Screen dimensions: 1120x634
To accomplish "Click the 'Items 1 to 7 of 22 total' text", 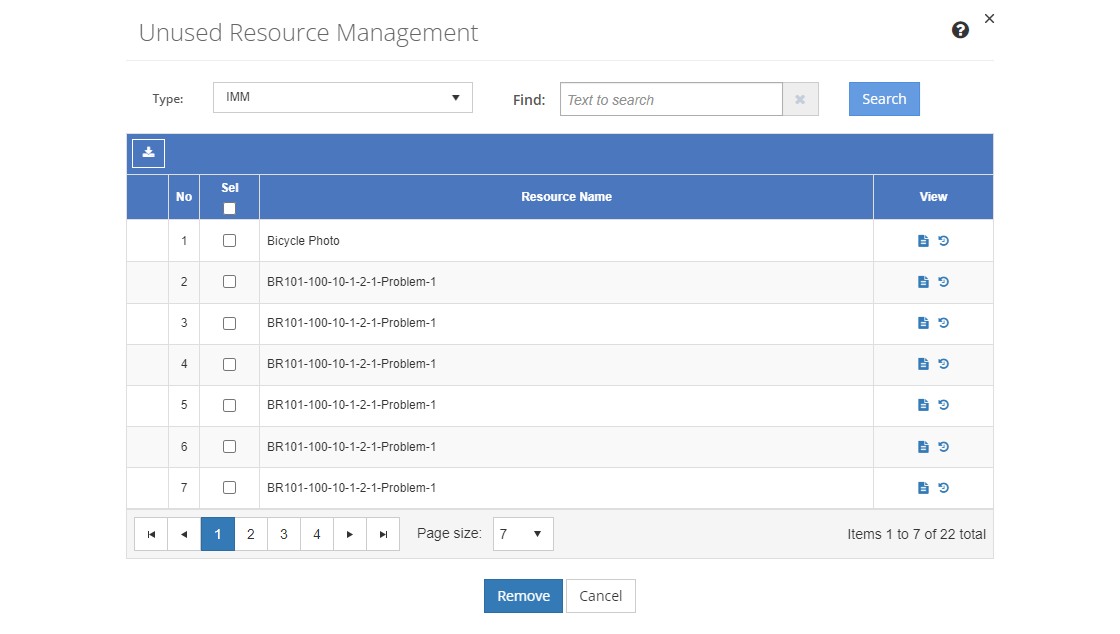I will 916,534.
